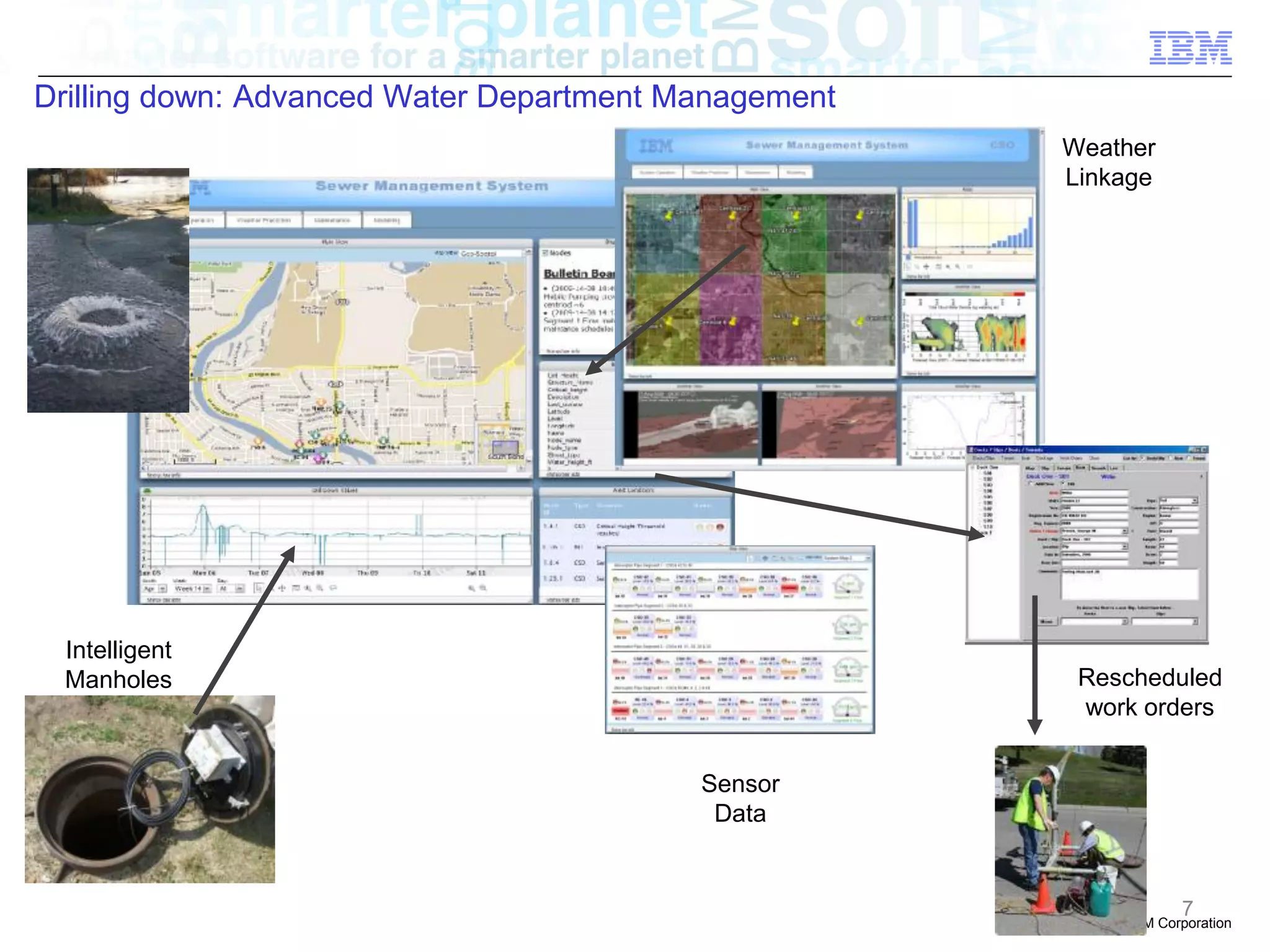Image resolution: width=1270 pixels, height=952 pixels.
Task: Click the overflowing manhole photo
Action: point(108,290)
